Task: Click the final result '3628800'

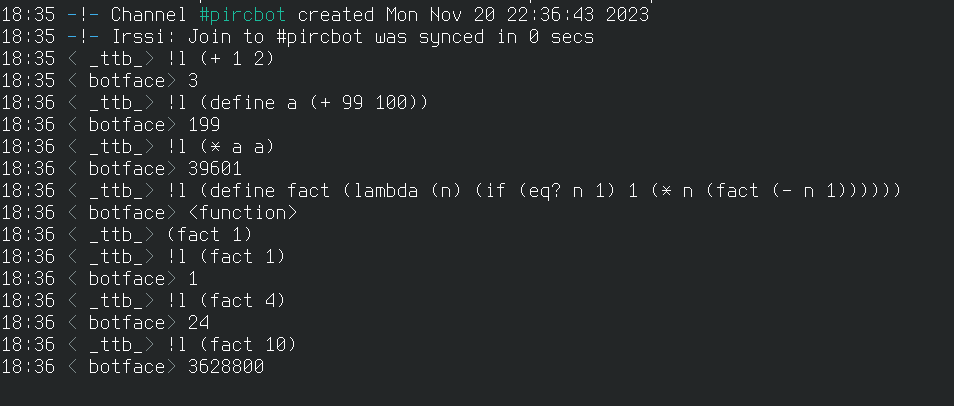Action: click(x=226, y=367)
